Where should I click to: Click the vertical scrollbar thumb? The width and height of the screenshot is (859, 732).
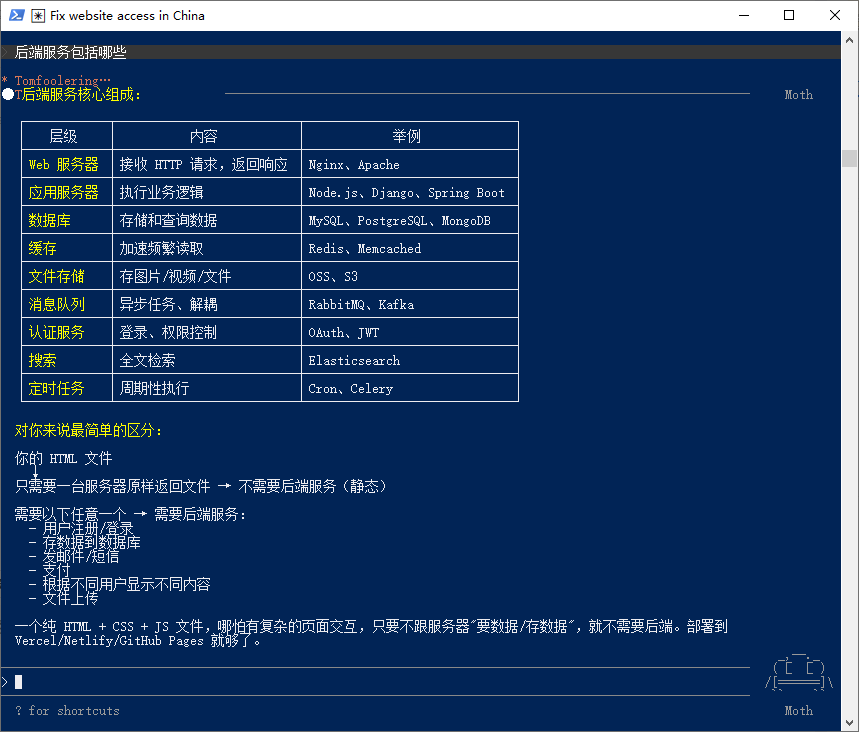[849, 158]
